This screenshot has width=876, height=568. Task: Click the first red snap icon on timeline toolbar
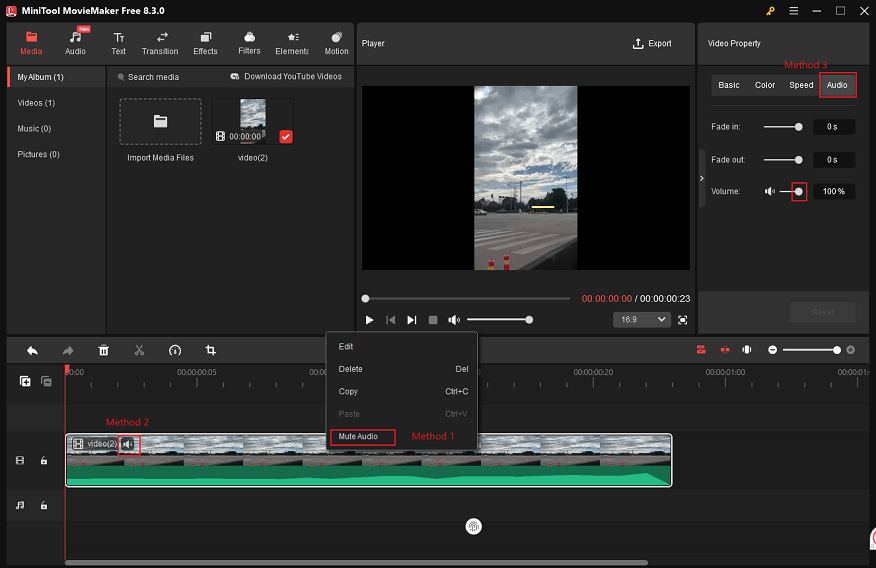701,350
